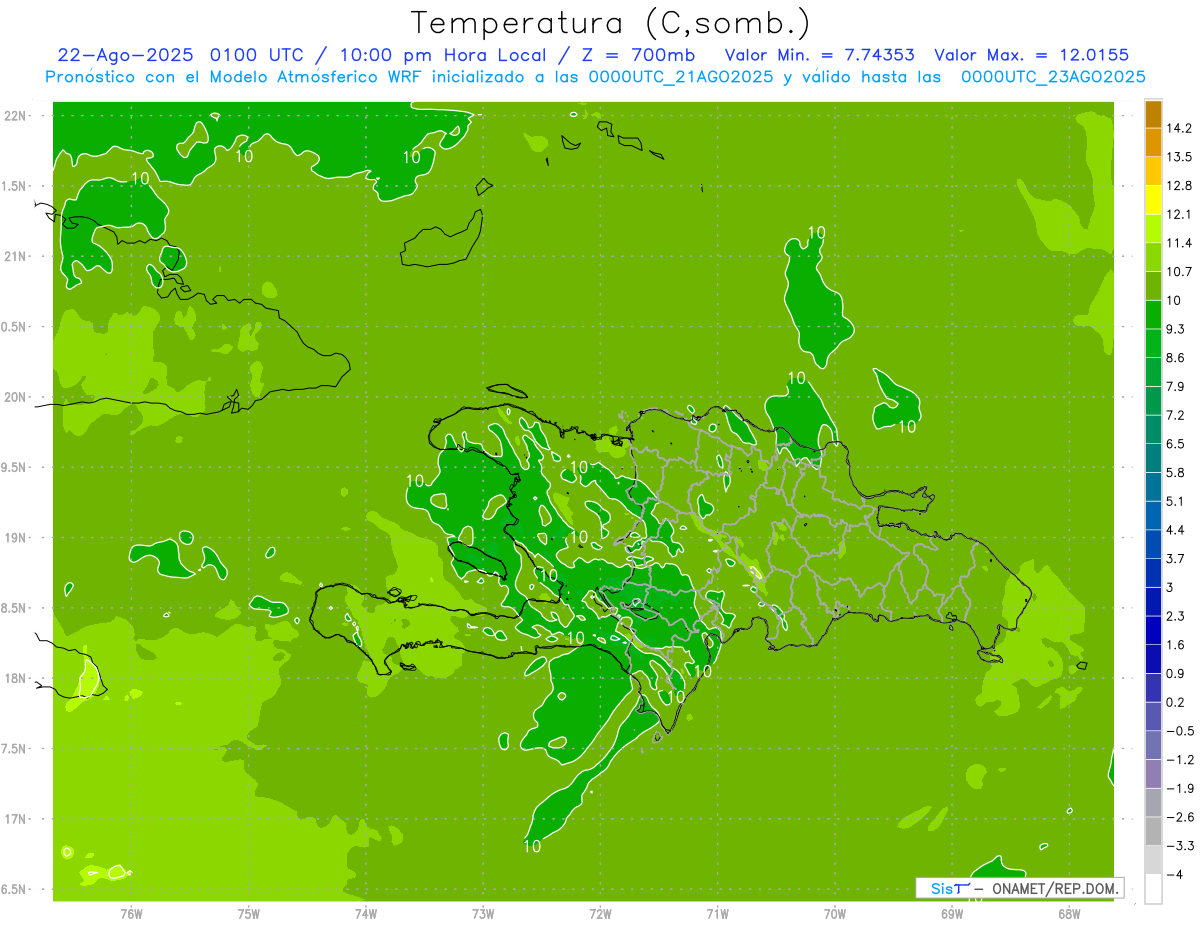Screen dimensions: 1200x927
Task: Click the longitude label "76W"
Action: coord(131,914)
